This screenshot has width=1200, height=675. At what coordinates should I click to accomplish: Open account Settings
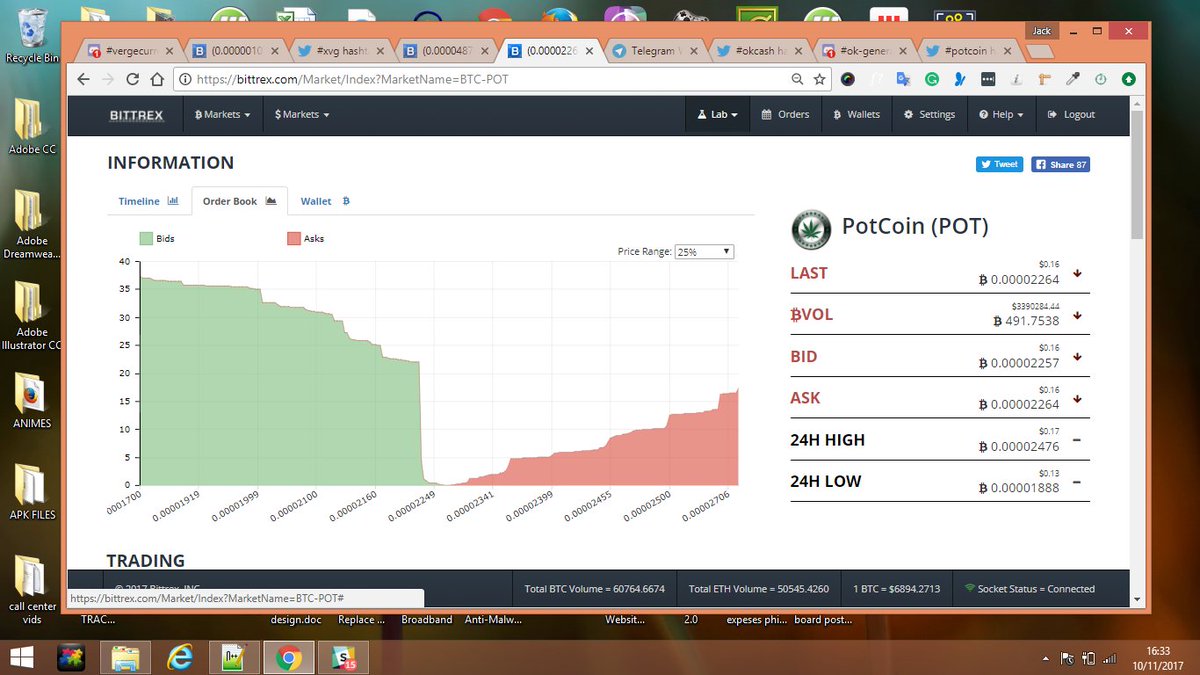coord(929,115)
